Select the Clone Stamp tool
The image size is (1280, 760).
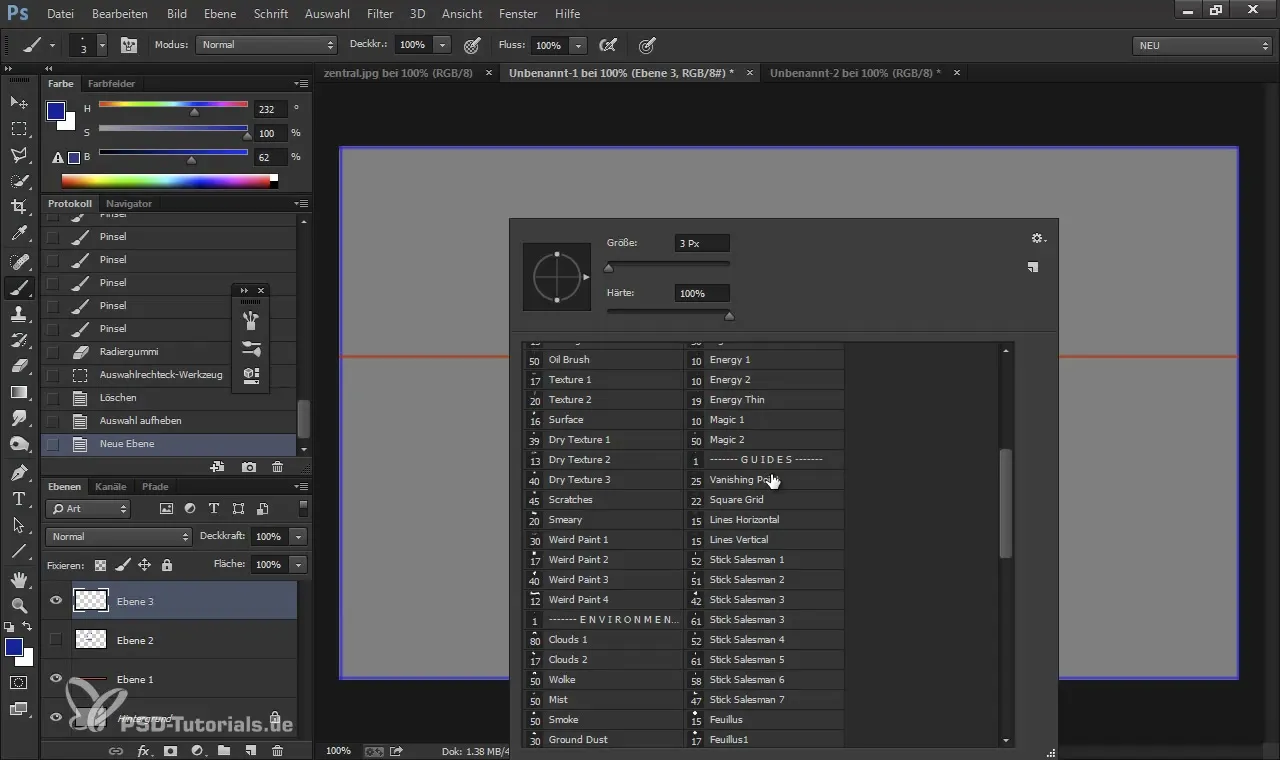[19, 314]
